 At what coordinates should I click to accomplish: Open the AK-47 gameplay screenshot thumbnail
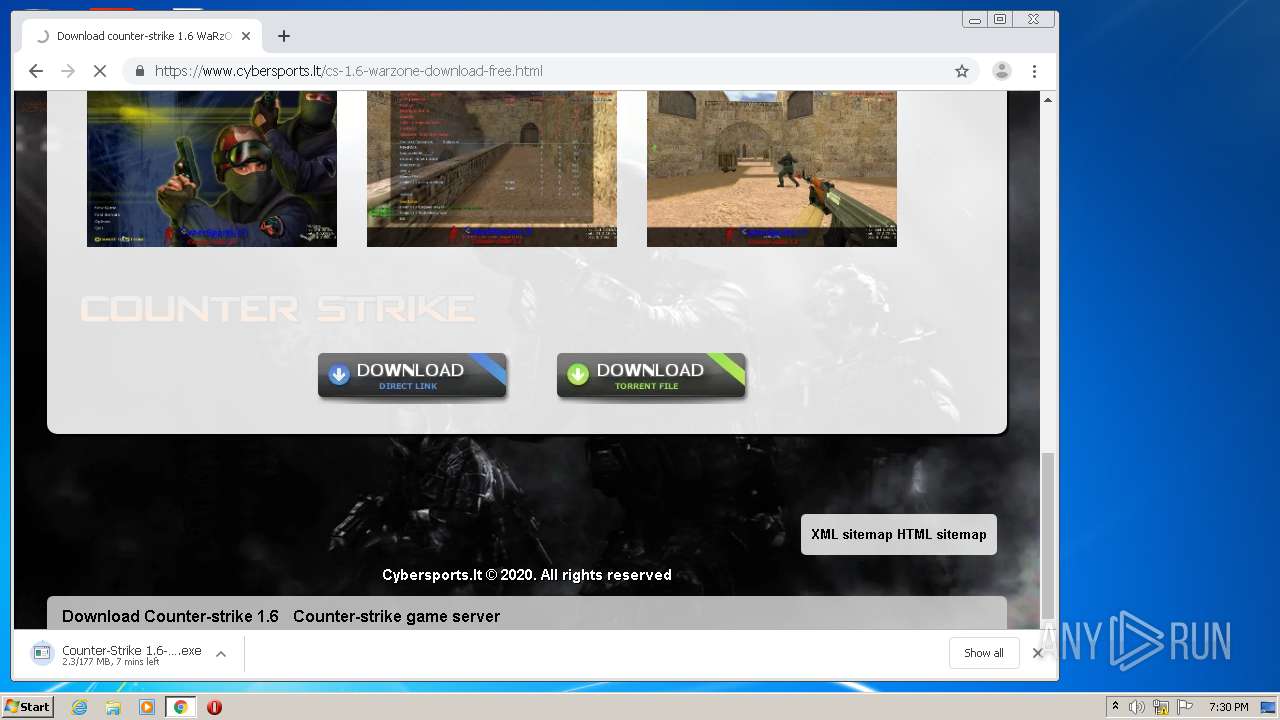click(x=772, y=168)
